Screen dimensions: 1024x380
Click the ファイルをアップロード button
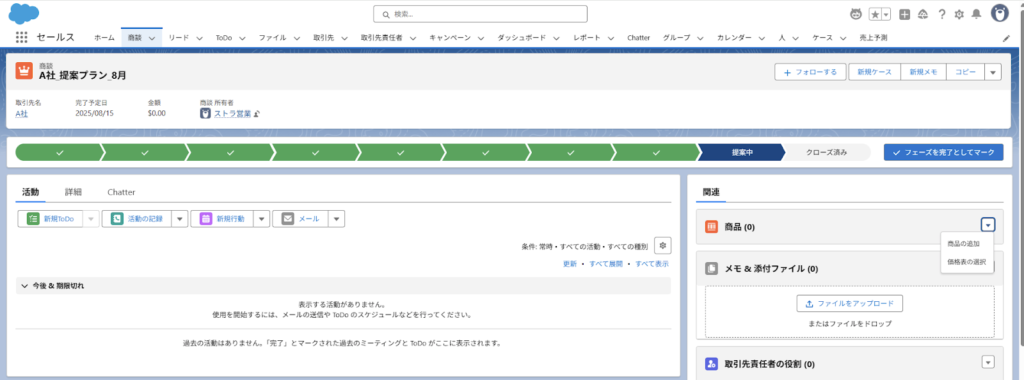(x=850, y=304)
